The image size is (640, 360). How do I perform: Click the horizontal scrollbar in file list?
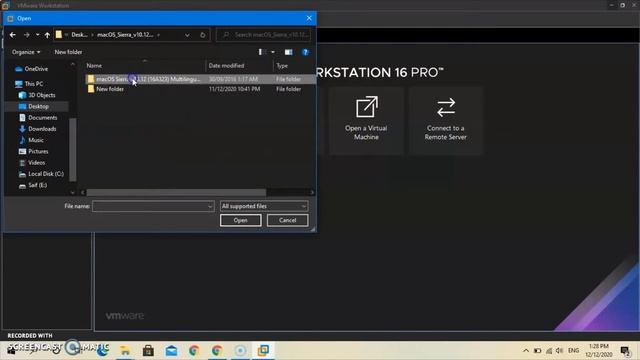click(x=176, y=192)
